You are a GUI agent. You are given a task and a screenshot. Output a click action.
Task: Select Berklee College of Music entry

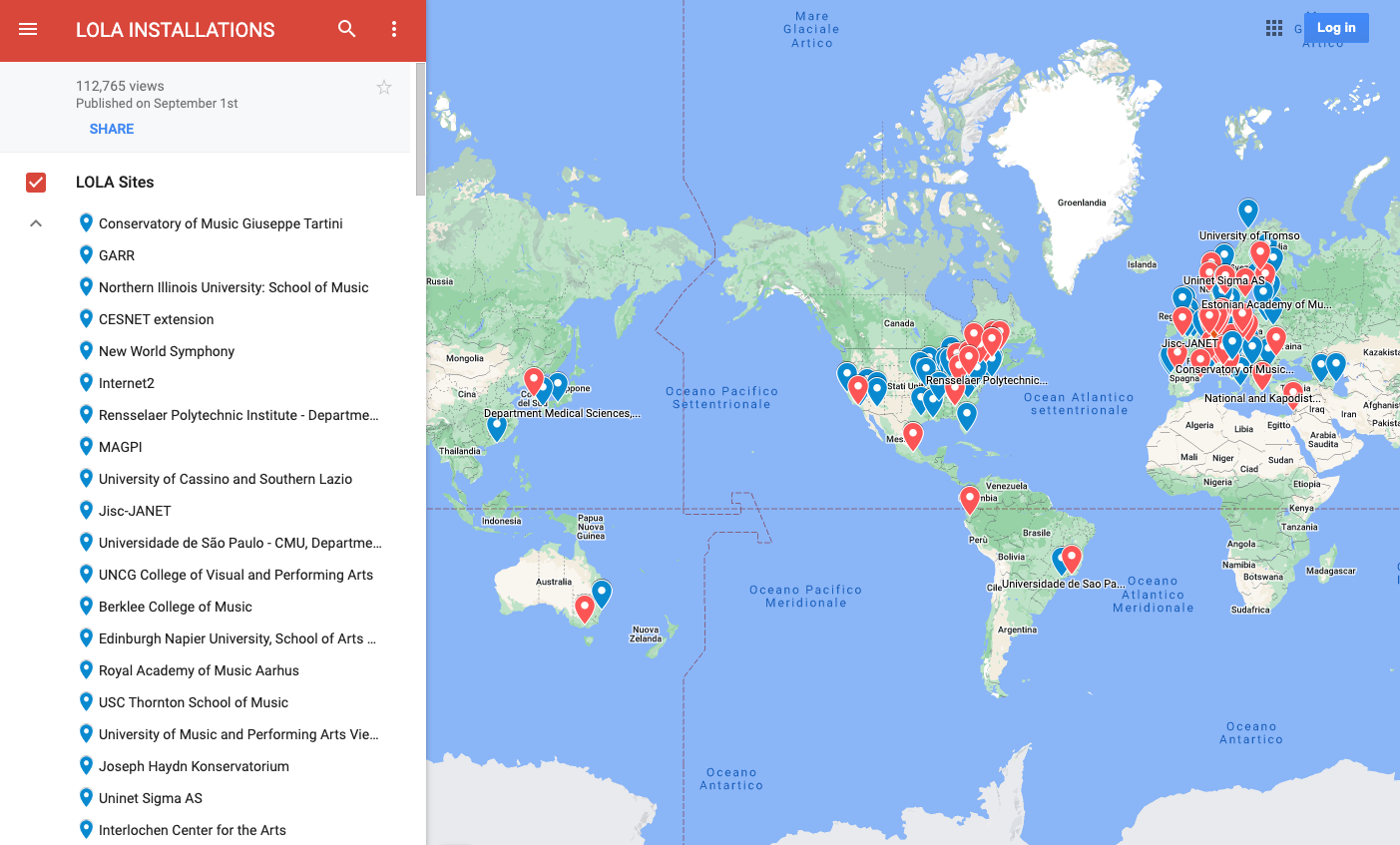pyautogui.click(x=176, y=607)
